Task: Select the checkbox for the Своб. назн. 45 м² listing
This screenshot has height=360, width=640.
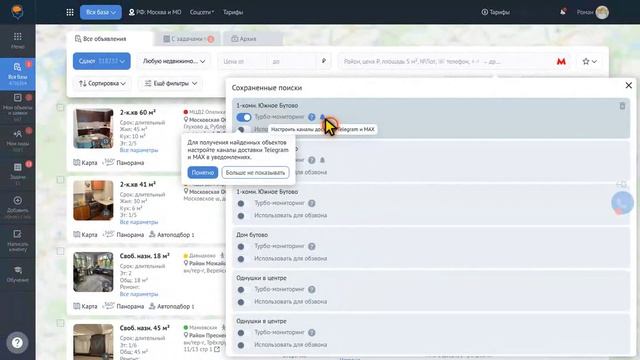Action: pos(60,323)
